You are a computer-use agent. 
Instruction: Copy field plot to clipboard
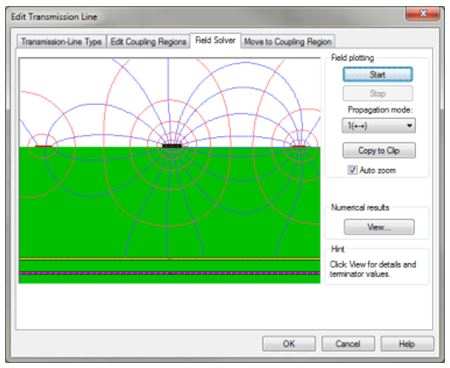[x=379, y=150]
